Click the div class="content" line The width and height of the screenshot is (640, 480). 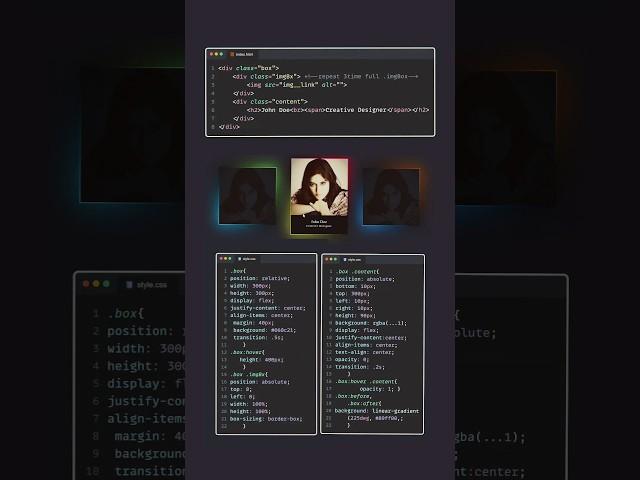coord(270,102)
